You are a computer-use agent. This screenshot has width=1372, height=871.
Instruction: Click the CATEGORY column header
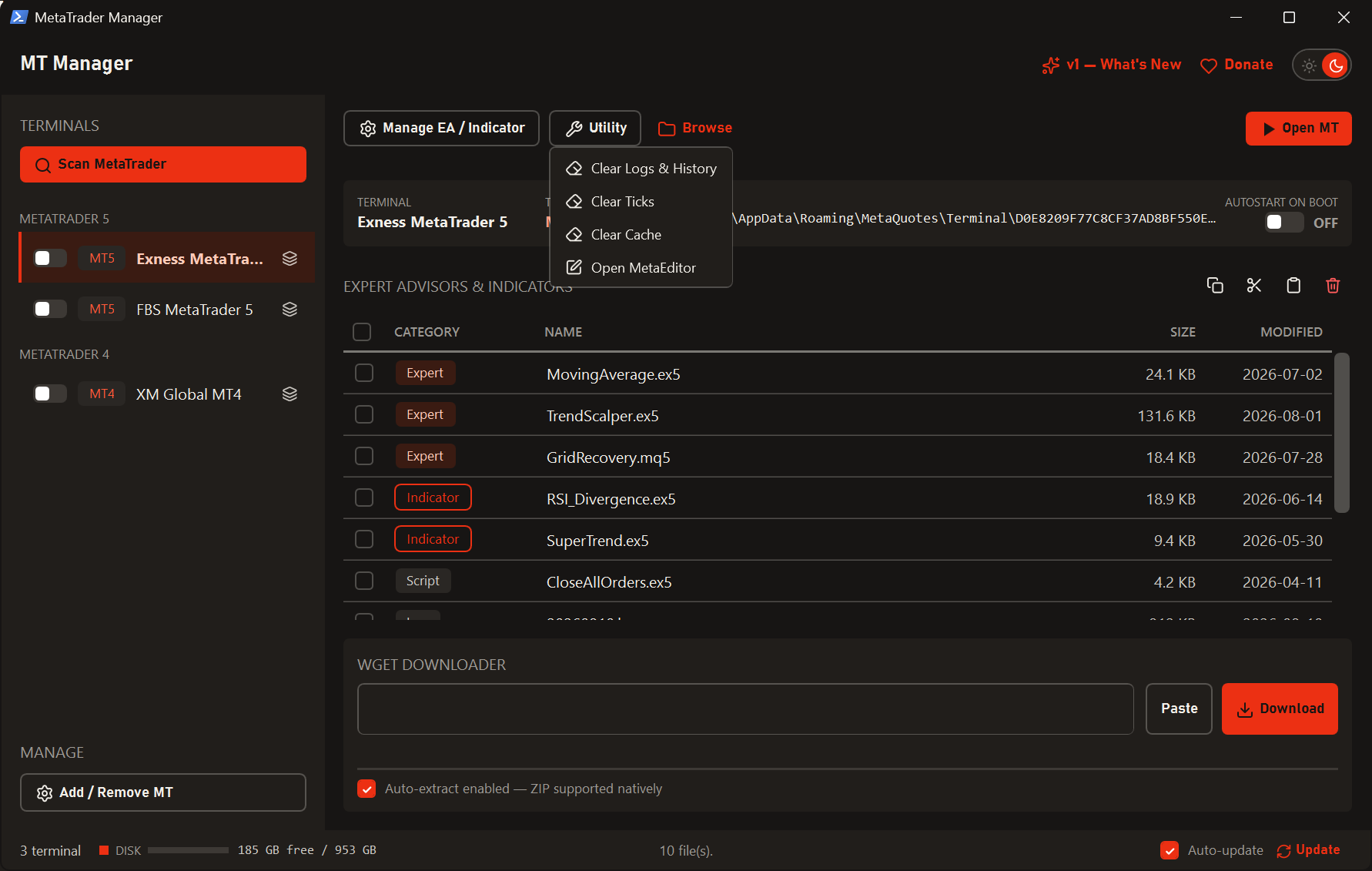(x=427, y=332)
